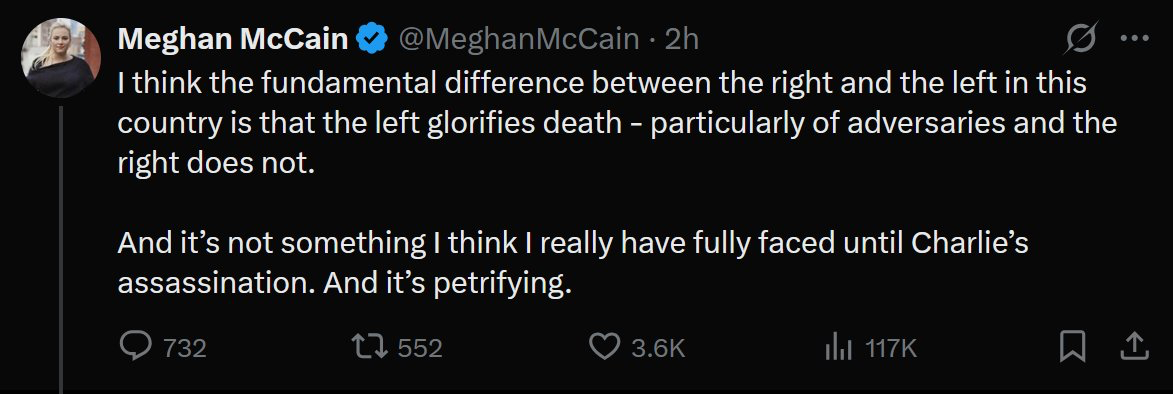Click the 3.6K likes count
This screenshot has width=1173, height=394.
point(659,348)
